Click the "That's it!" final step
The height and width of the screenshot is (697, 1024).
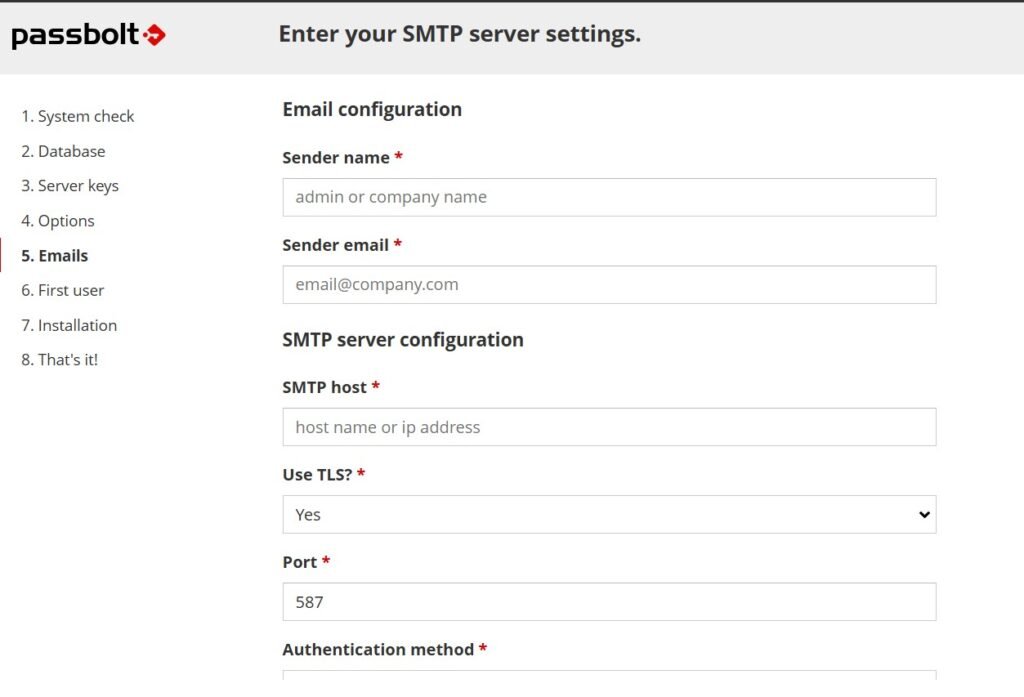coord(60,360)
